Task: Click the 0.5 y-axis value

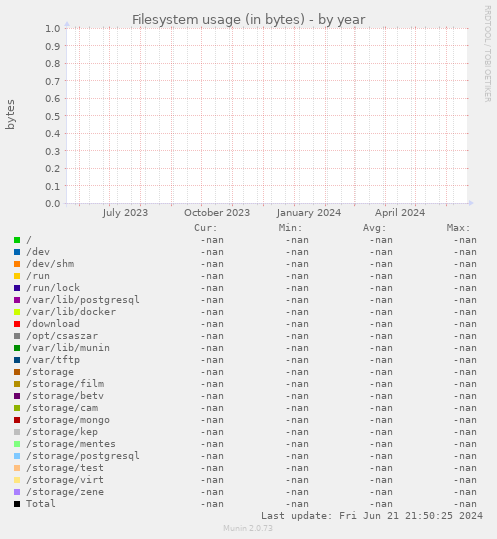Action: [53, 116]
